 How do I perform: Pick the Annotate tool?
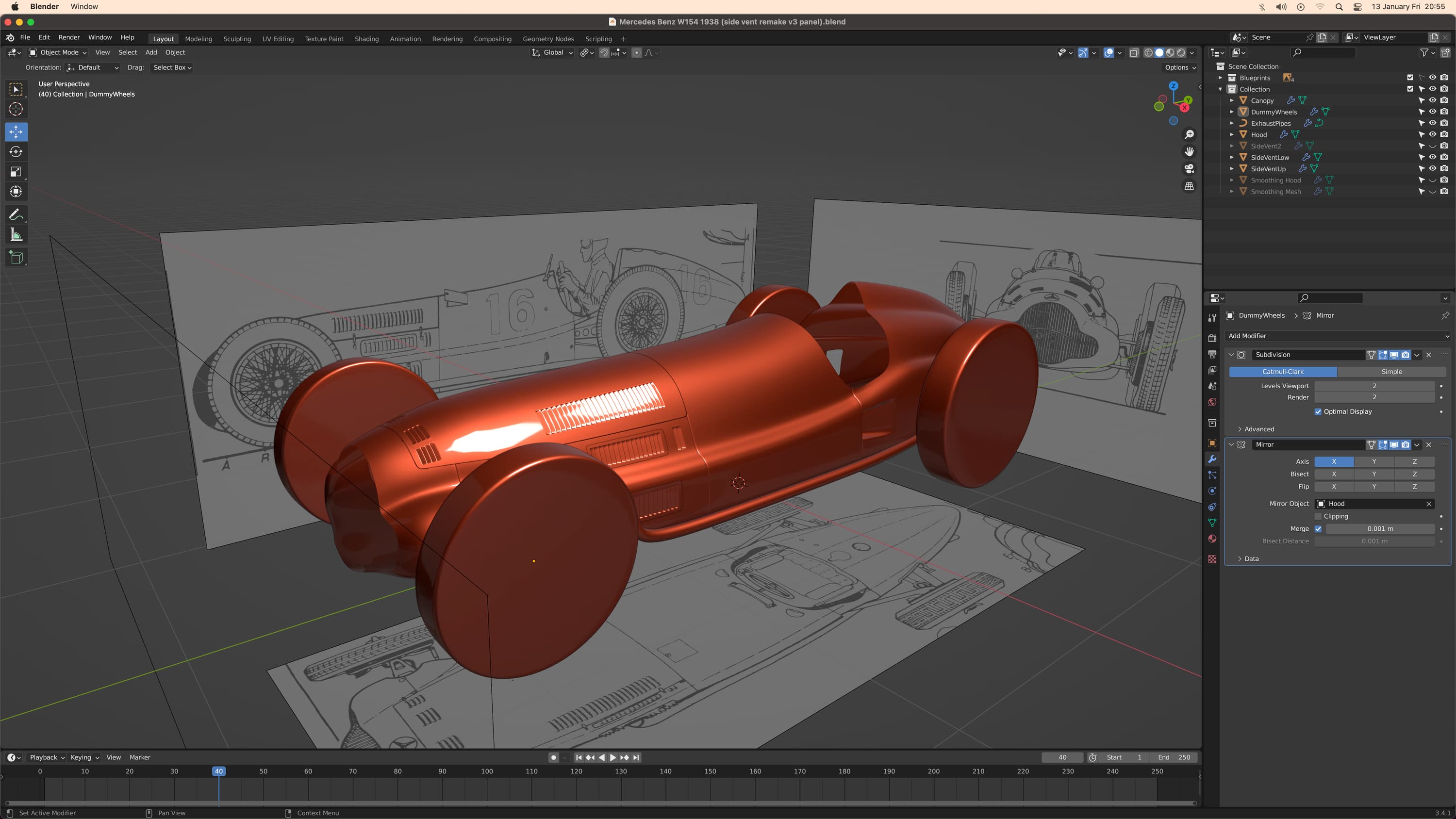(x=16, y=215)
